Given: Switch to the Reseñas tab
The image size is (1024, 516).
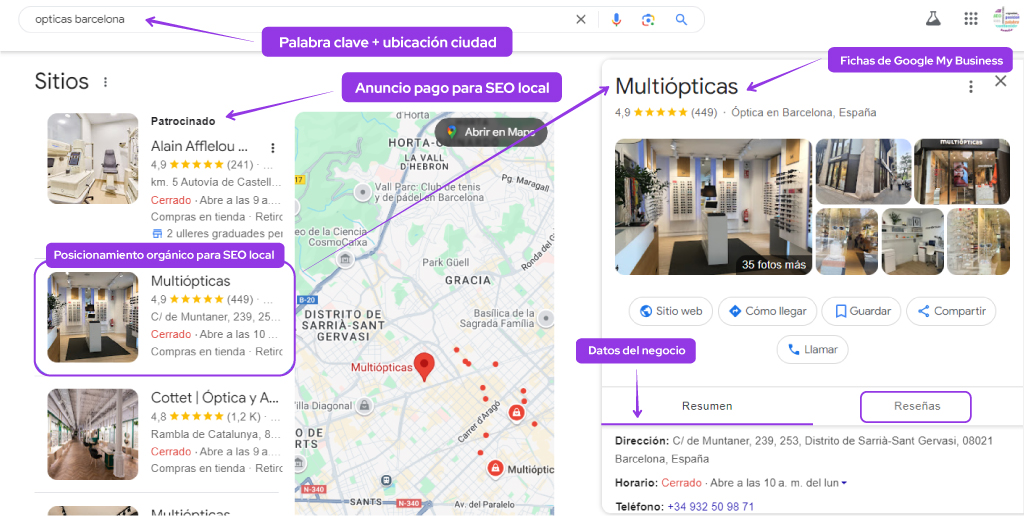Looking at the screenshot, I should pyautogui.click(x=916, y=406).
